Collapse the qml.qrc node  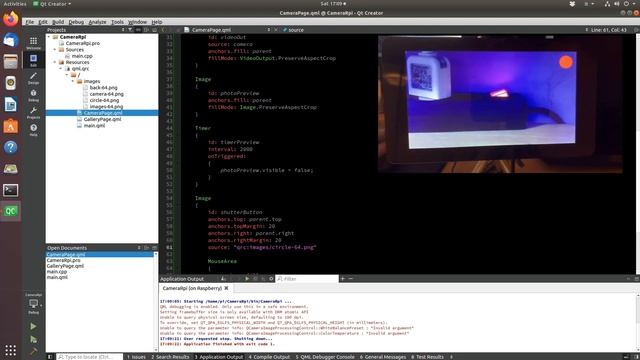(61, 69)
